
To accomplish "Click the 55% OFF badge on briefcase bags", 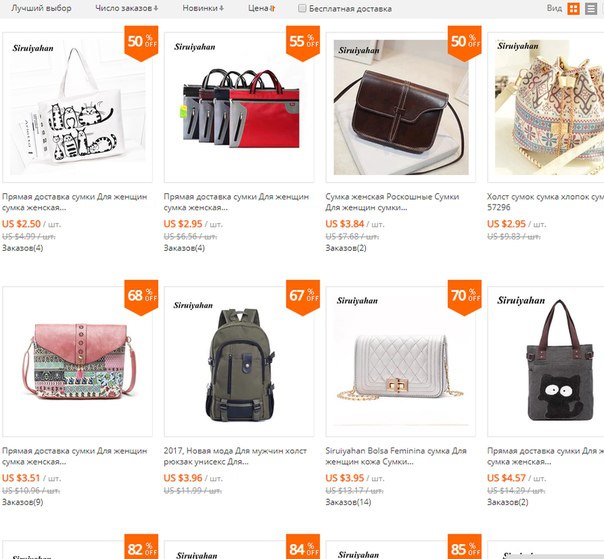I will click(303, 43).
